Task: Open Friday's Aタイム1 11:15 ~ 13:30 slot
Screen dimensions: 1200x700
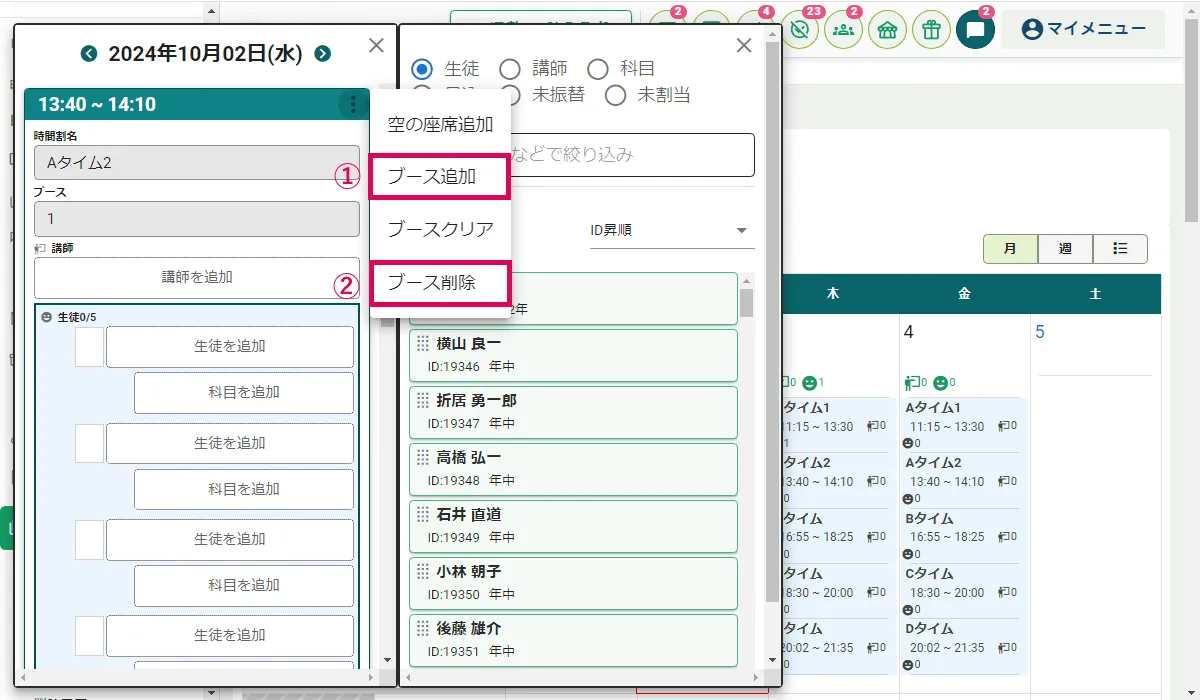Action: pos(964,424)
